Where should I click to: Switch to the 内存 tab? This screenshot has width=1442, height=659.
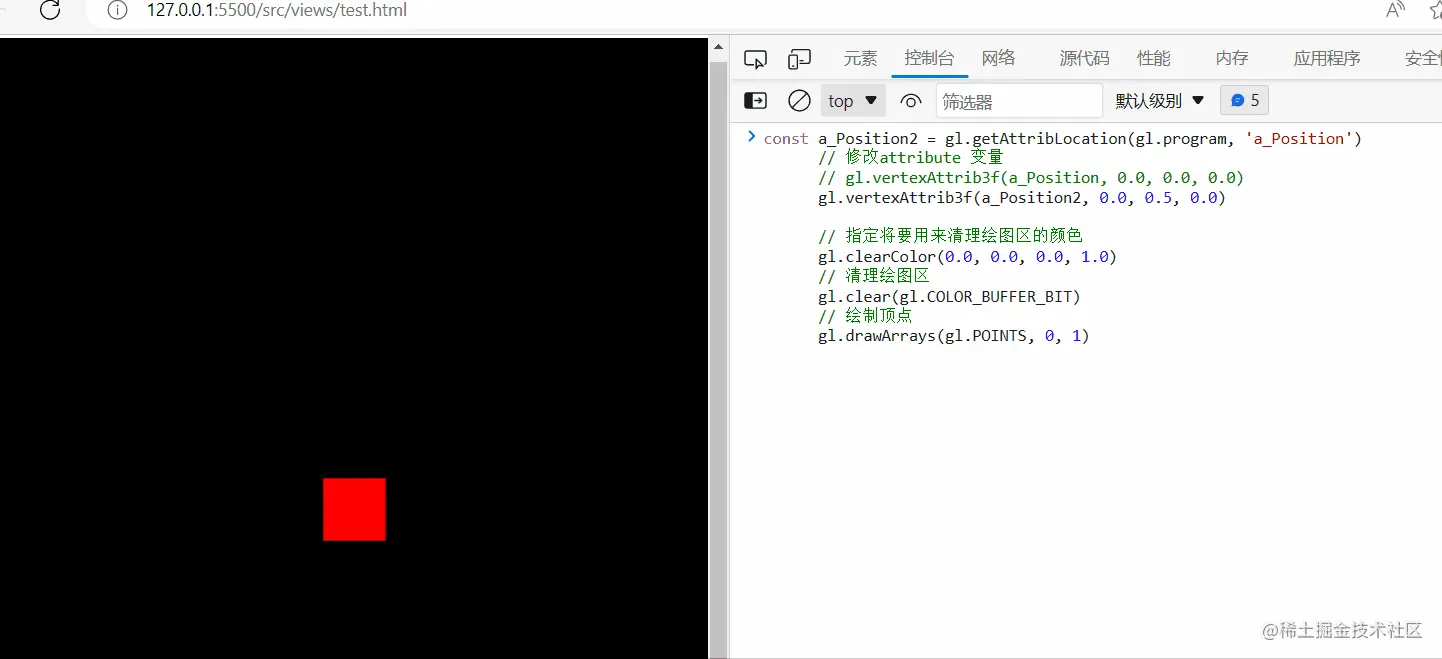coord(1232,58)
